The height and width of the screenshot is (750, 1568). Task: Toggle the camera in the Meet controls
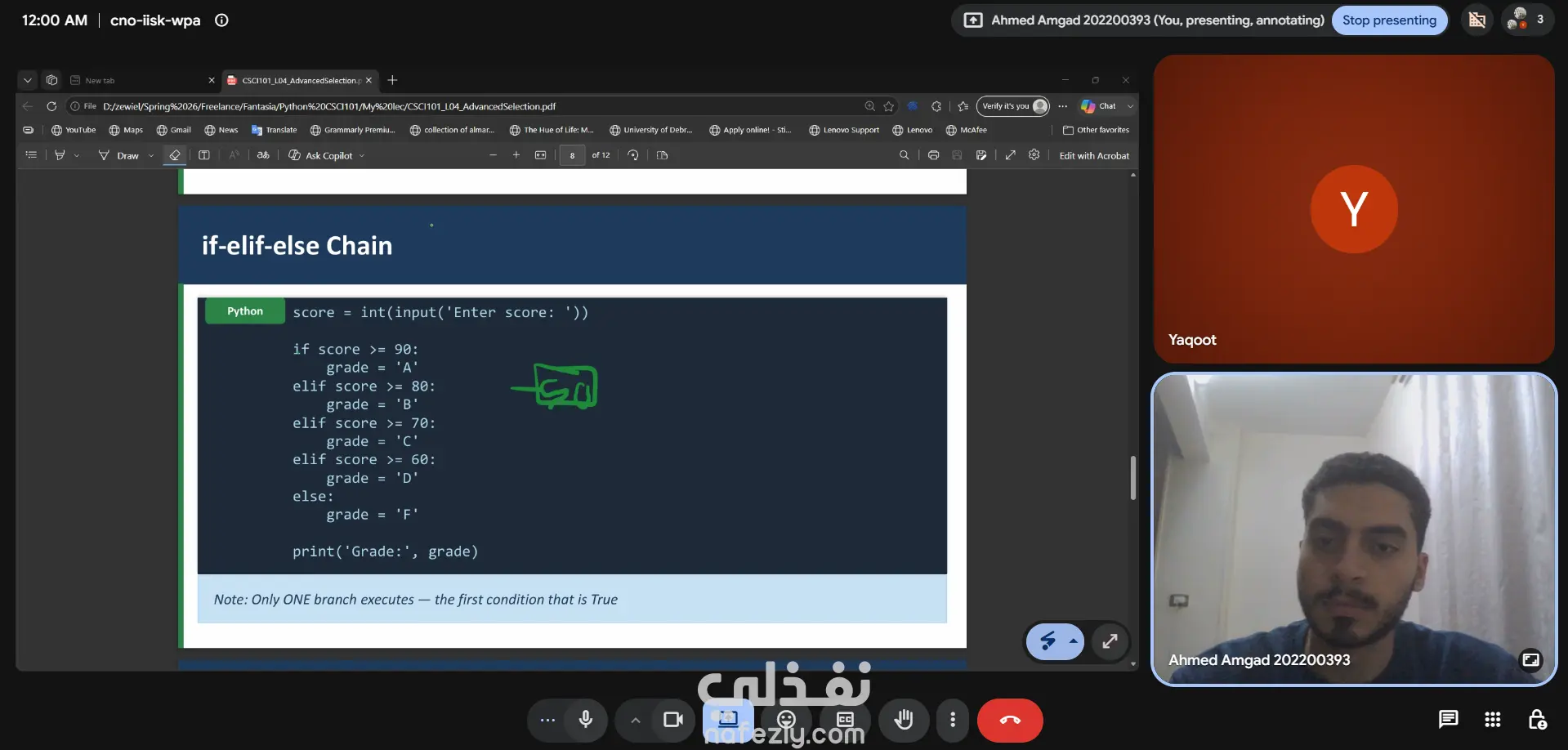point(673,720)
